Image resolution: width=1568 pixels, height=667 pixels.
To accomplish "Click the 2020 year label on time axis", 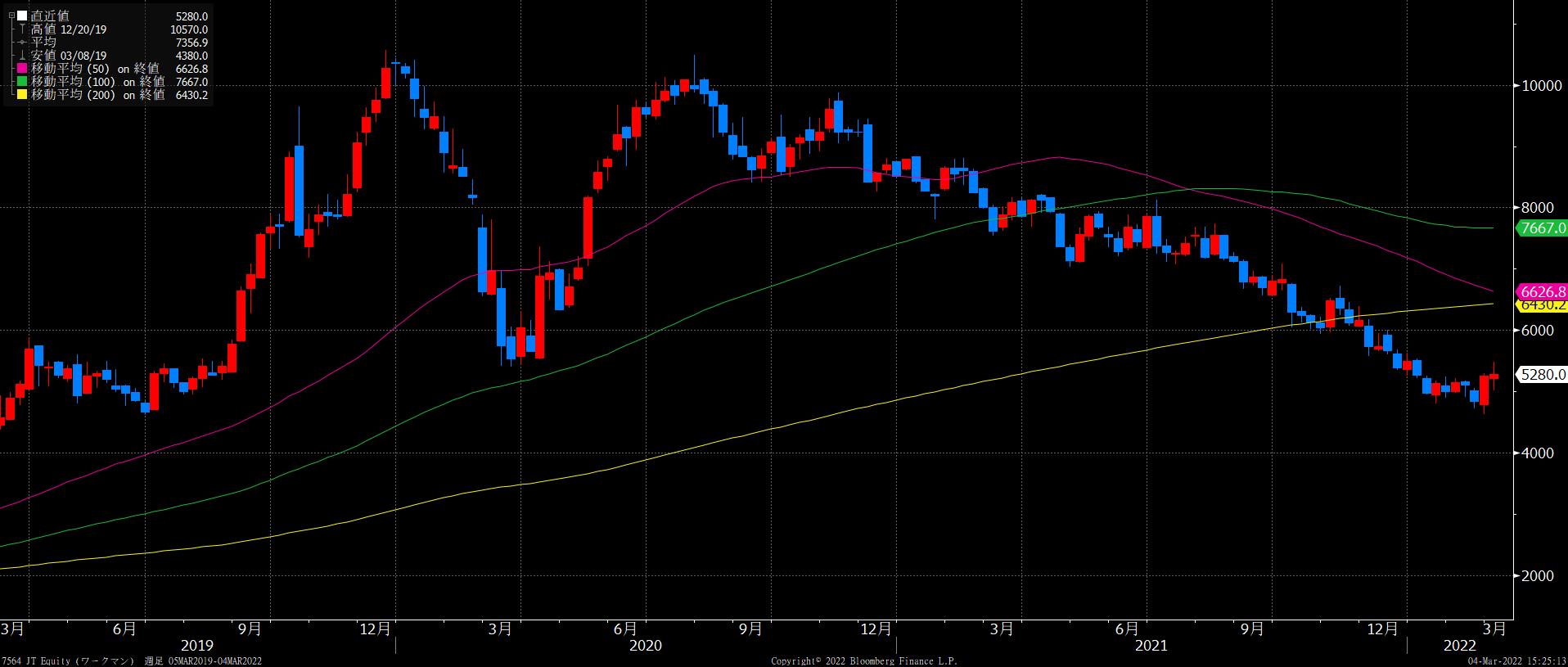I will [x=646, y=646].
